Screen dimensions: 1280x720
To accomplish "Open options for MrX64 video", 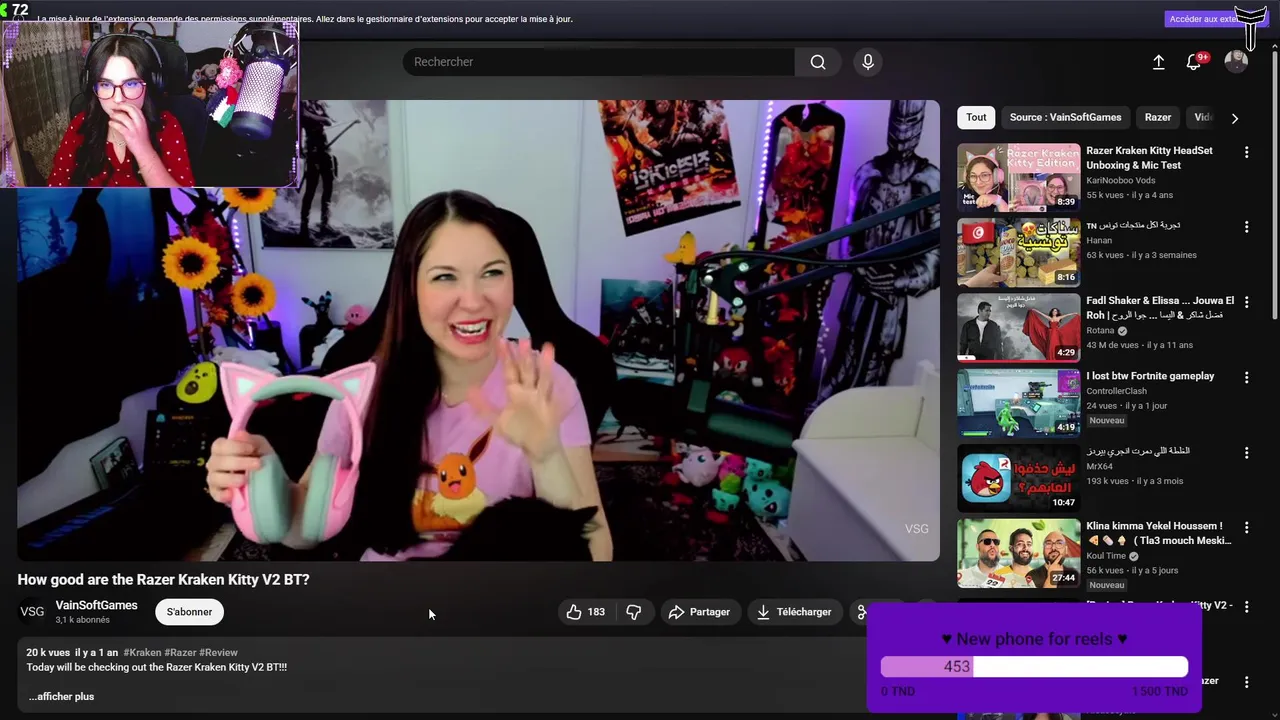I will [1246, 452].
